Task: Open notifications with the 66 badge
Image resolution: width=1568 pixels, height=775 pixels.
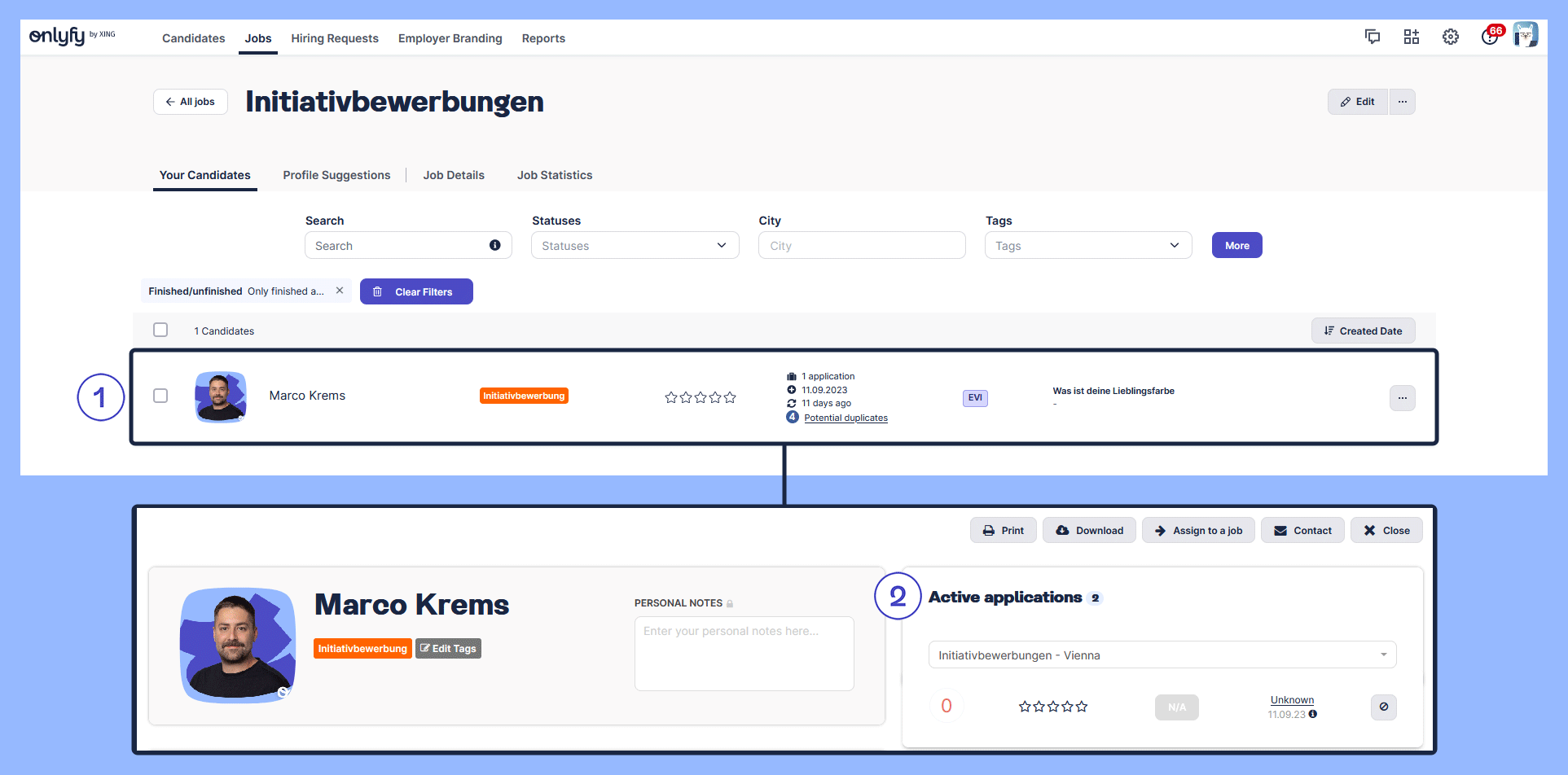Action: click(x=1490, y=37)
